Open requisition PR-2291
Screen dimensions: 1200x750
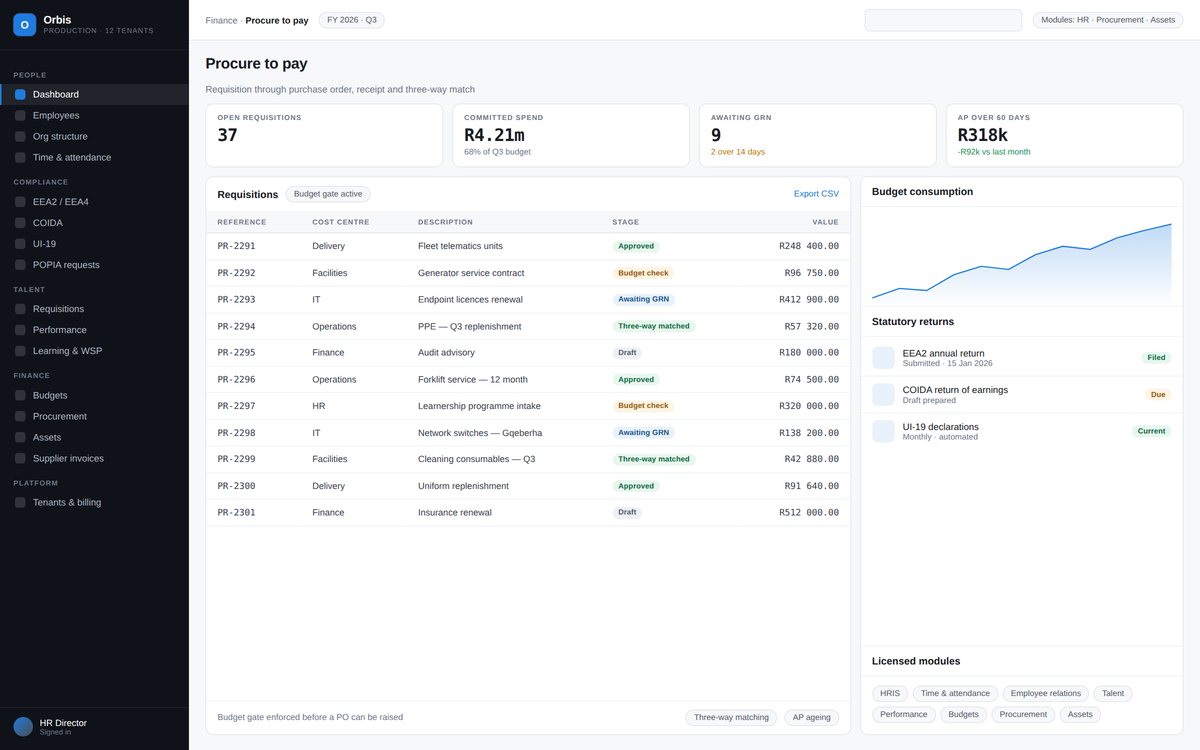click(528, 246)
